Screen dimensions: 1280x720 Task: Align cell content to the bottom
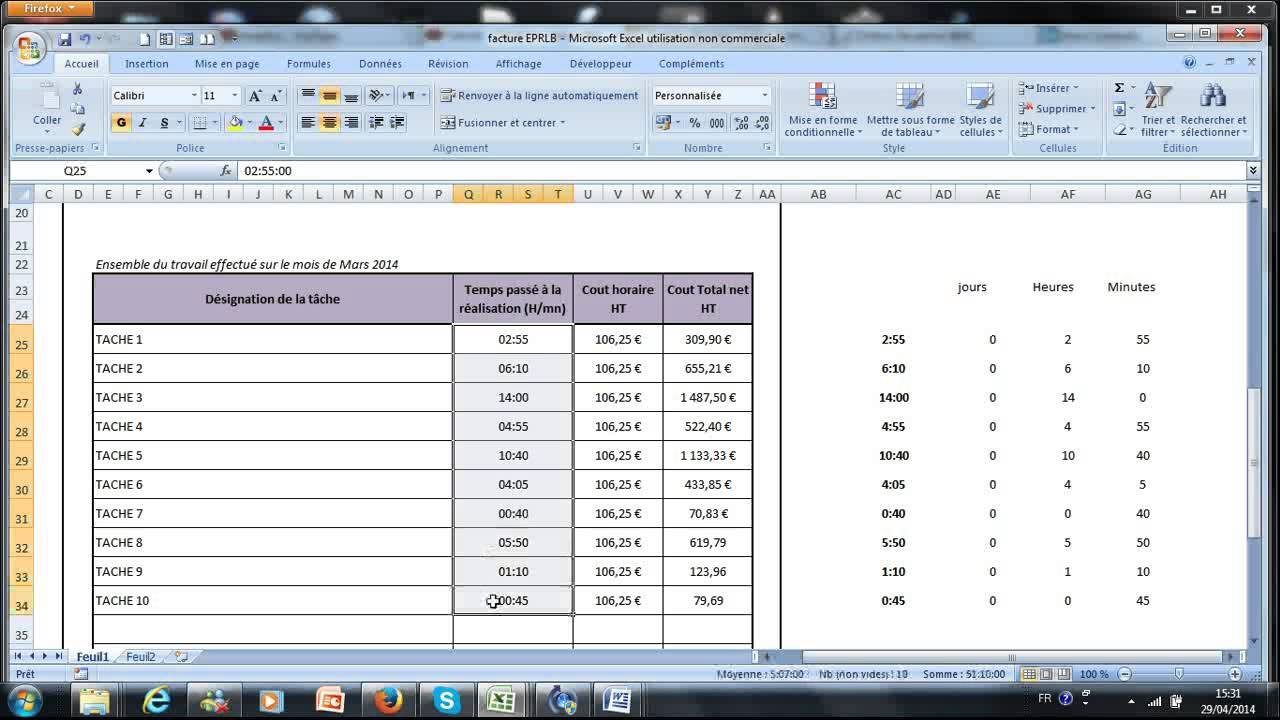[351, 96]
